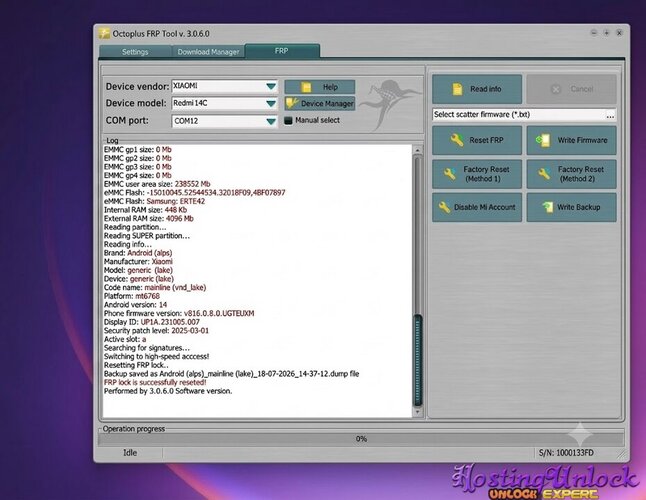The height and width of the screenshot is (500, 646).
Task: Click the 'Brand: Android (alps)' log line
Action: 138,253
